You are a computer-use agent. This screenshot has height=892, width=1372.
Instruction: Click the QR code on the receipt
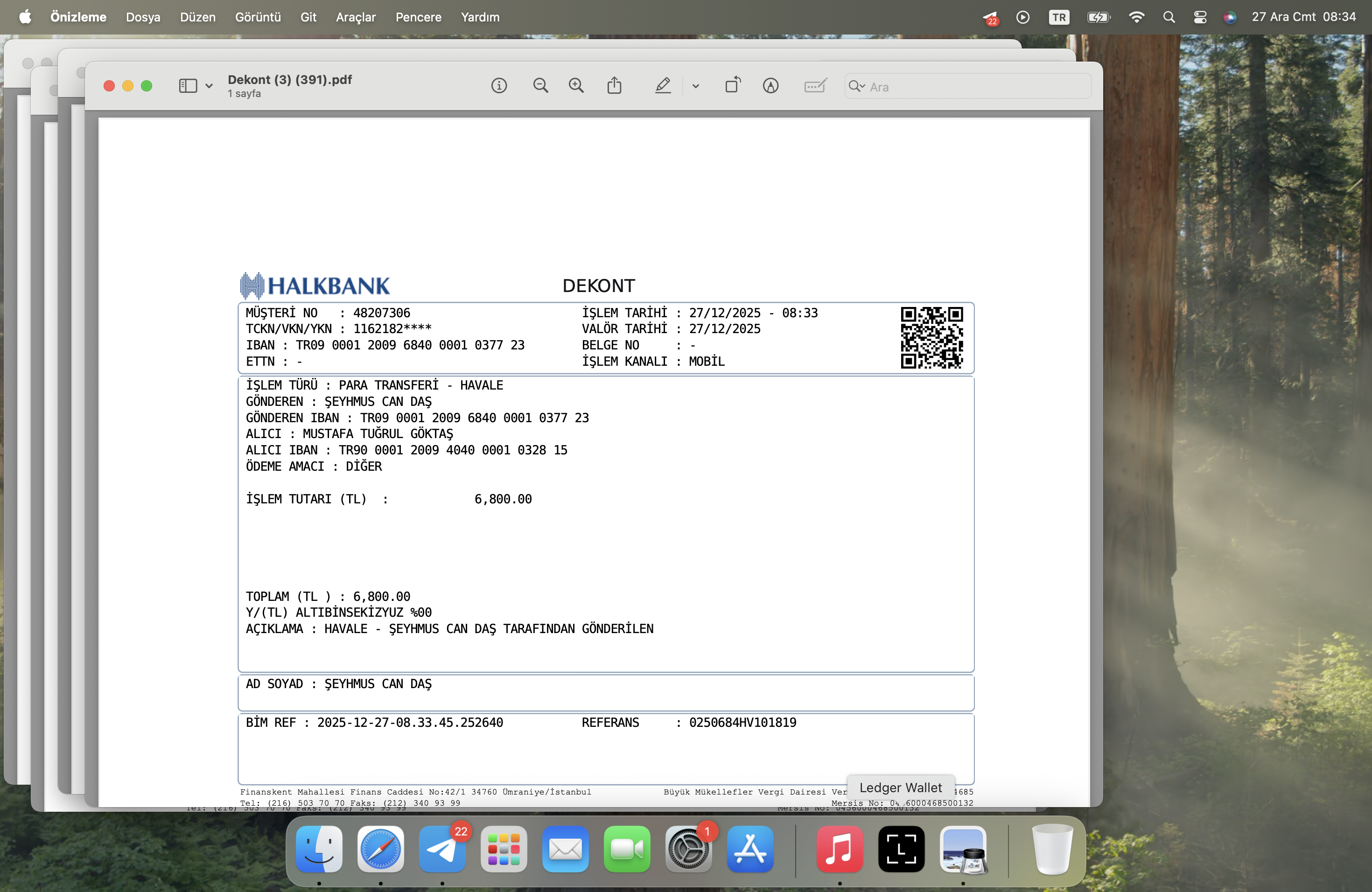[x=932, y=338]
